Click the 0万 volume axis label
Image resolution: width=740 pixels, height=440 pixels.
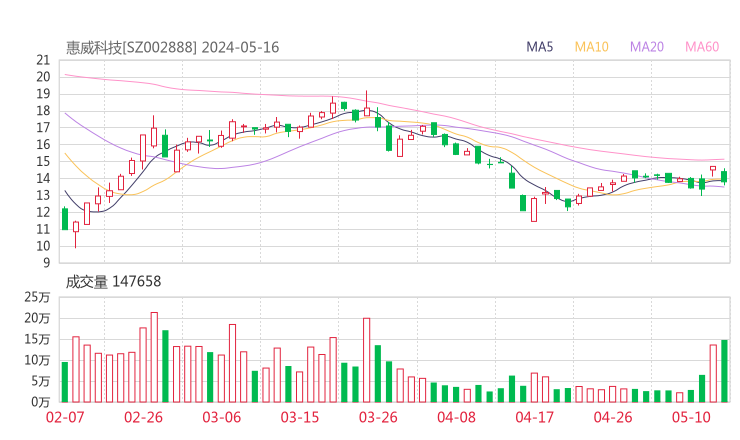point(41,402)
